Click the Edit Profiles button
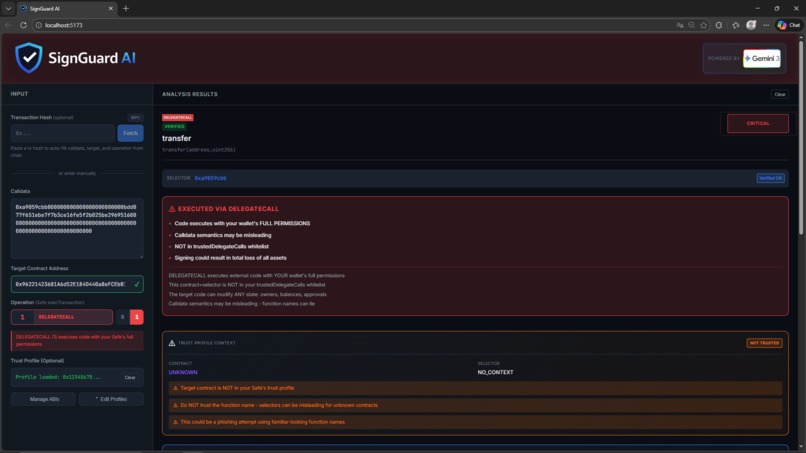The image size is (806, 453). tap(111, 399)
